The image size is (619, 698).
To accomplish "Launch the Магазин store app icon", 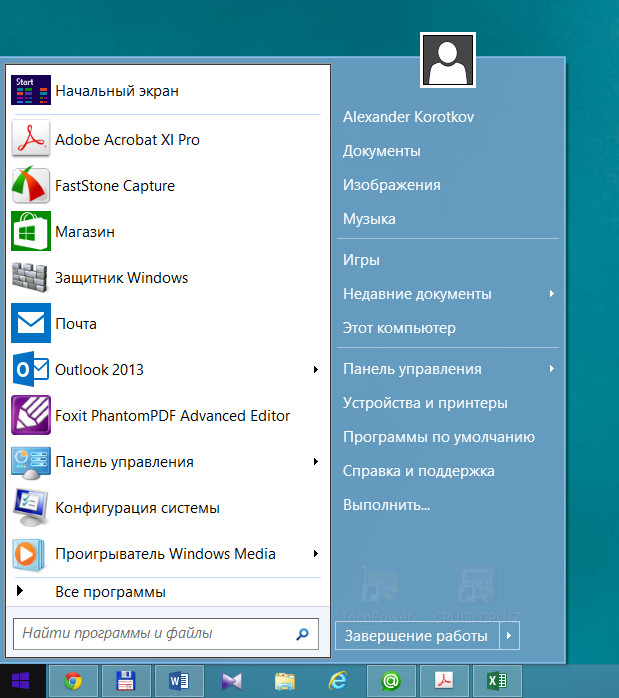I will 30,231.
